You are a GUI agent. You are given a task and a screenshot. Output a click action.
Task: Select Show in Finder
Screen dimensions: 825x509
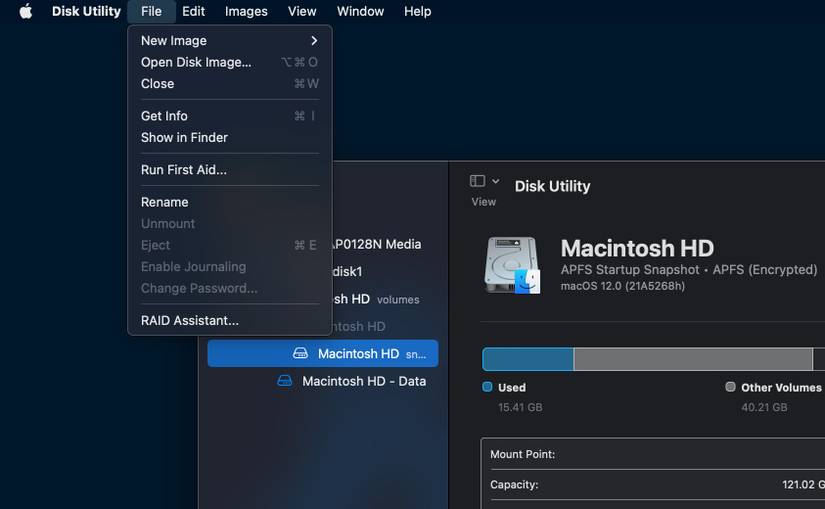[x=230, y=137]
